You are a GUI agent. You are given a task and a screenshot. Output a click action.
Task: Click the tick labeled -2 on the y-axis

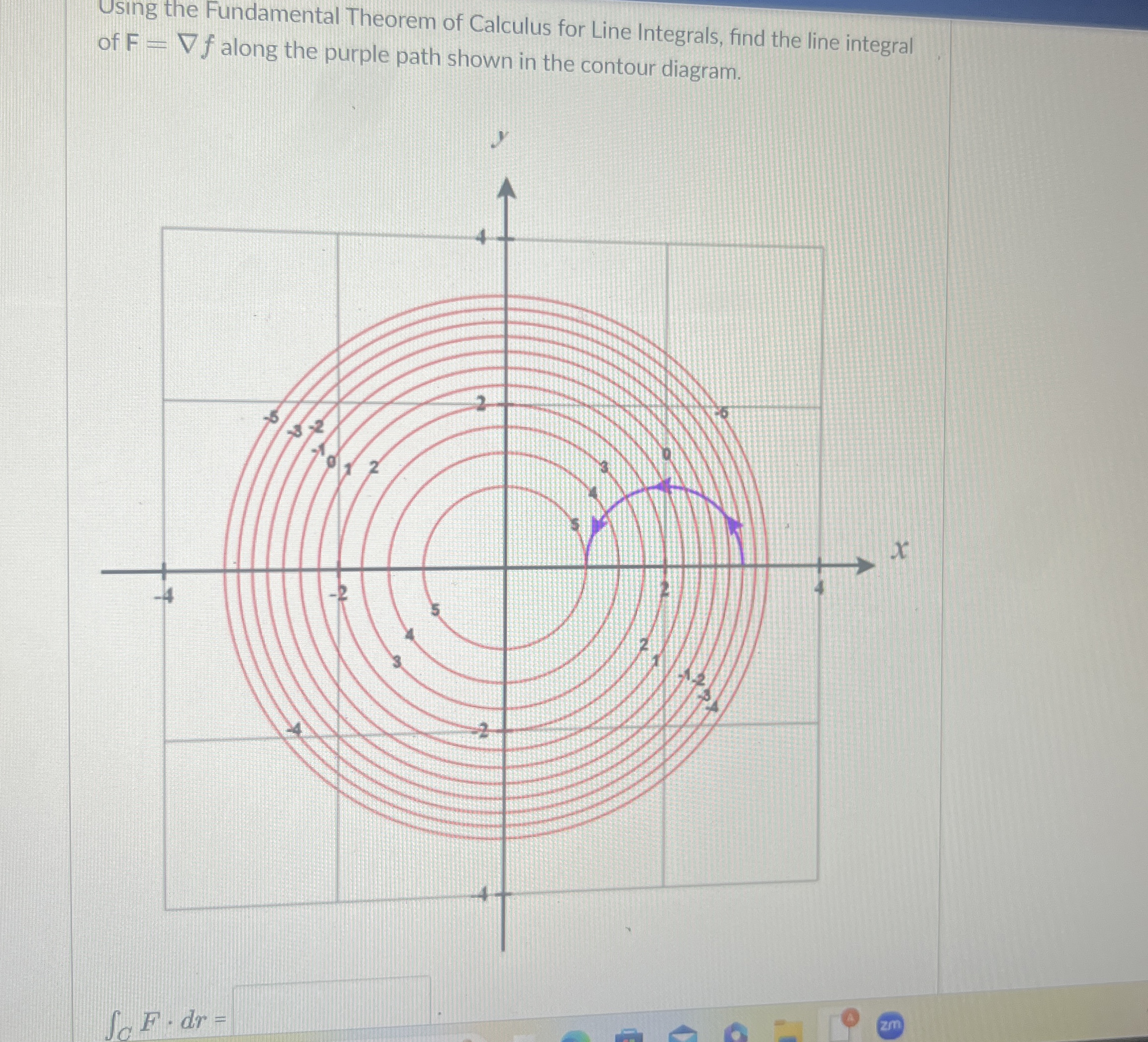click(x=481, y=731)
